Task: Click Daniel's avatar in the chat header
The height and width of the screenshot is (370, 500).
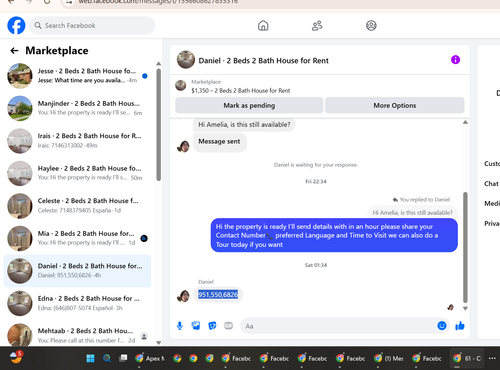Action: 186,60
